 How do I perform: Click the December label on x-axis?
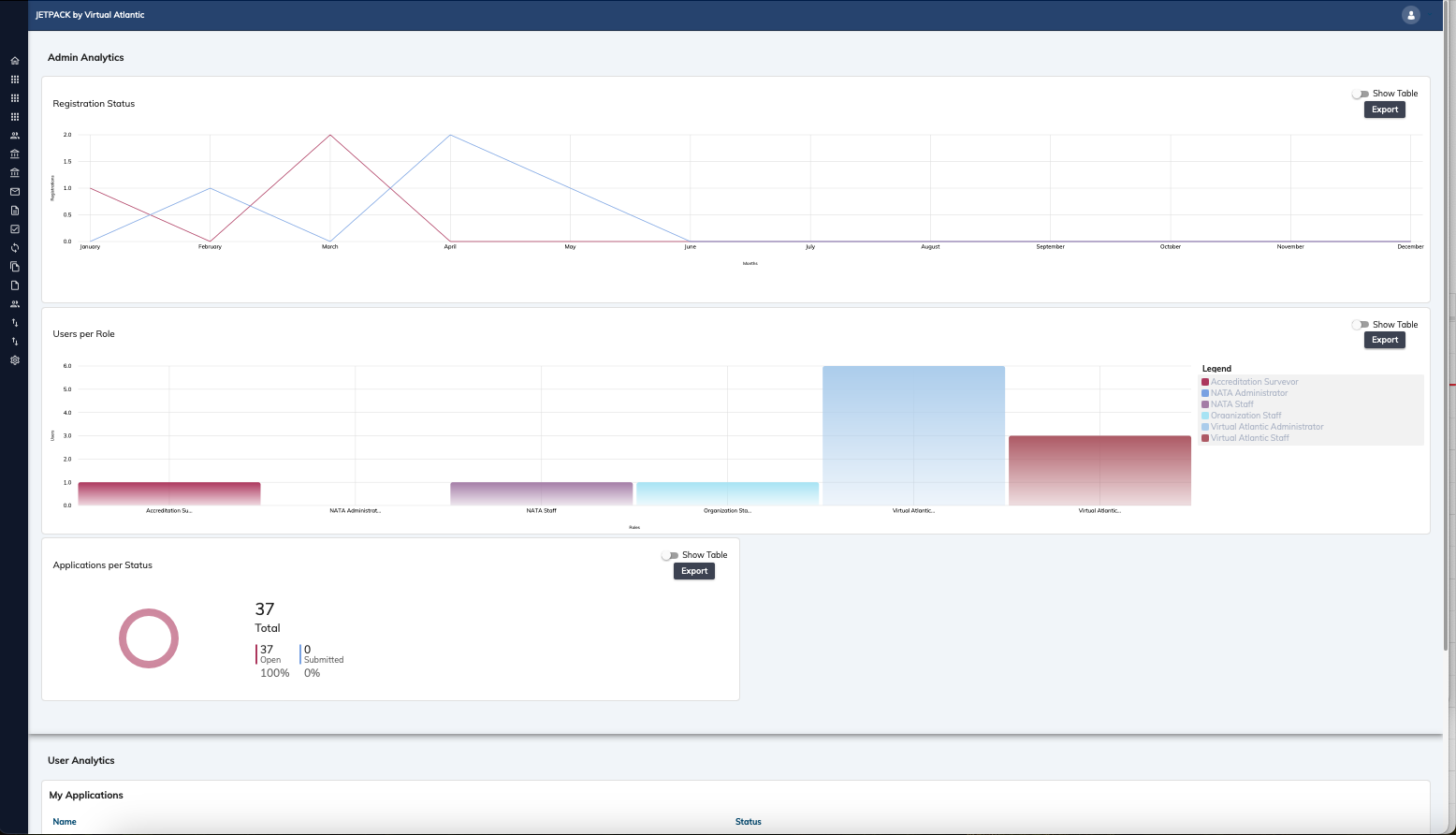[x=1410, y=247]
